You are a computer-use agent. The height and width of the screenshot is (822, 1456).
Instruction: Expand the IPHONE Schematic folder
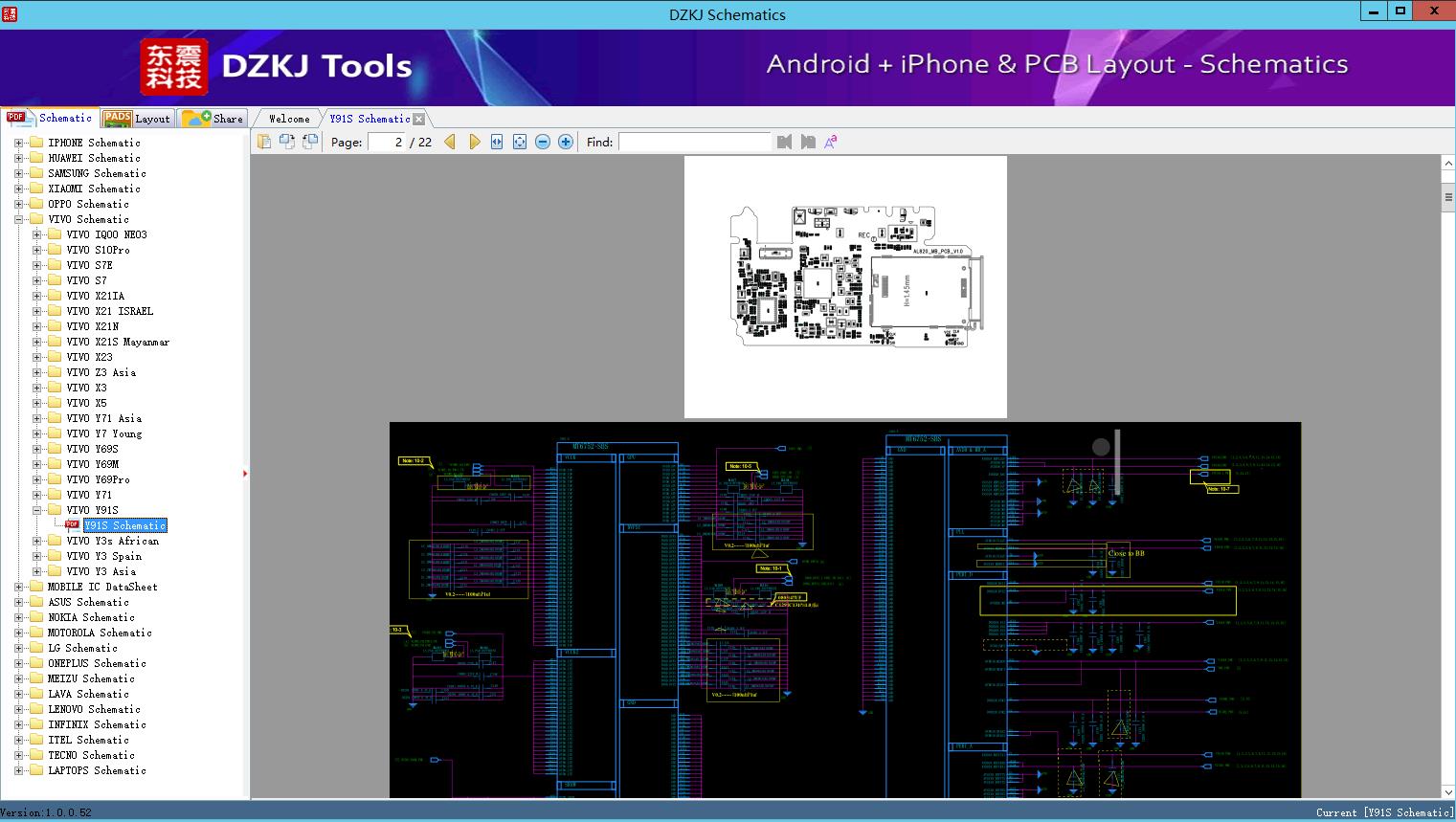18,143
